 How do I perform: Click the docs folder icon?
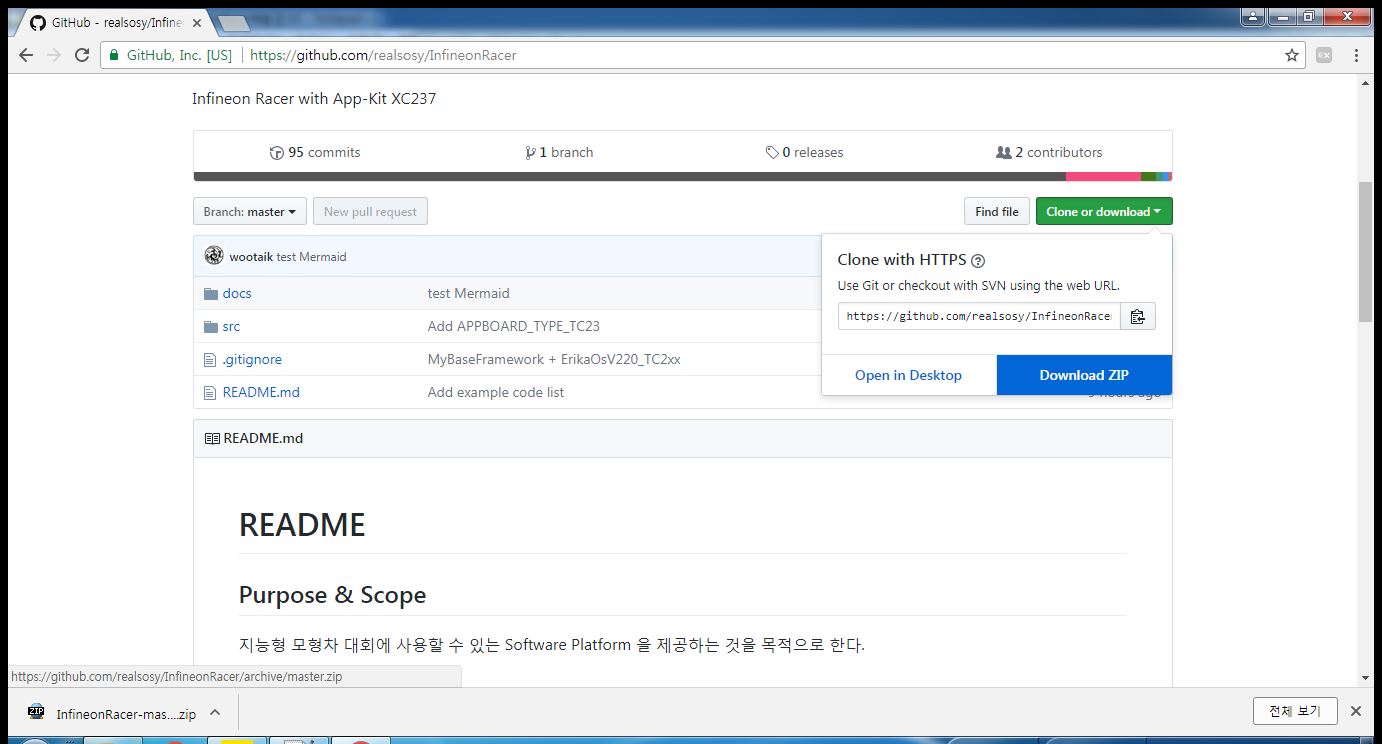tap(210, 293)
